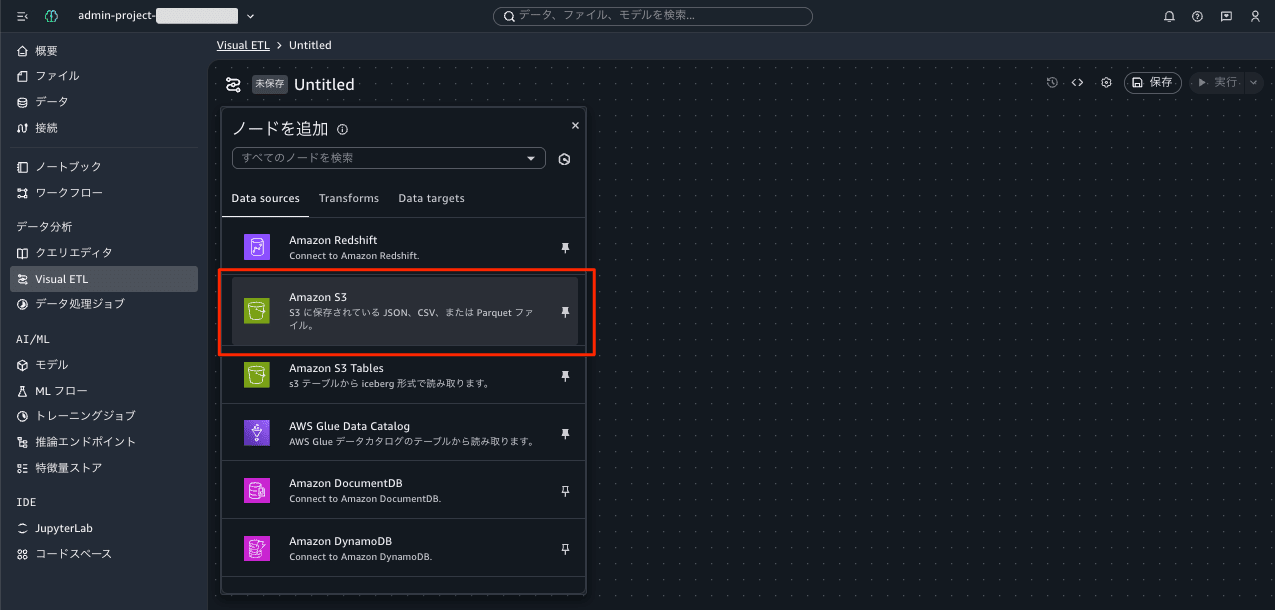
Task: Click the Amazon S3 Tables label
Action: (336, 368)
